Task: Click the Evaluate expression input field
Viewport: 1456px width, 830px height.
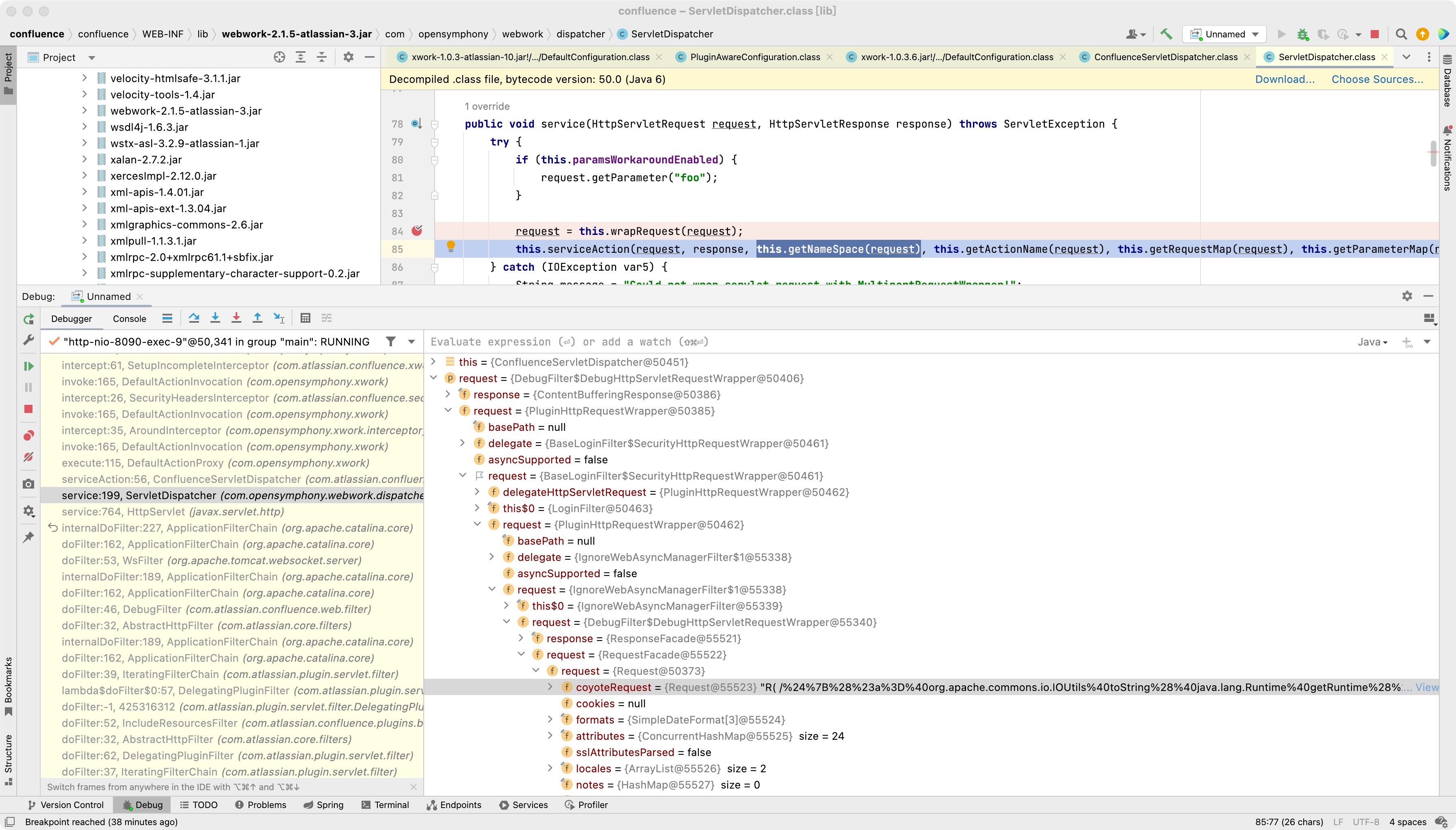Action: point(888,342)
